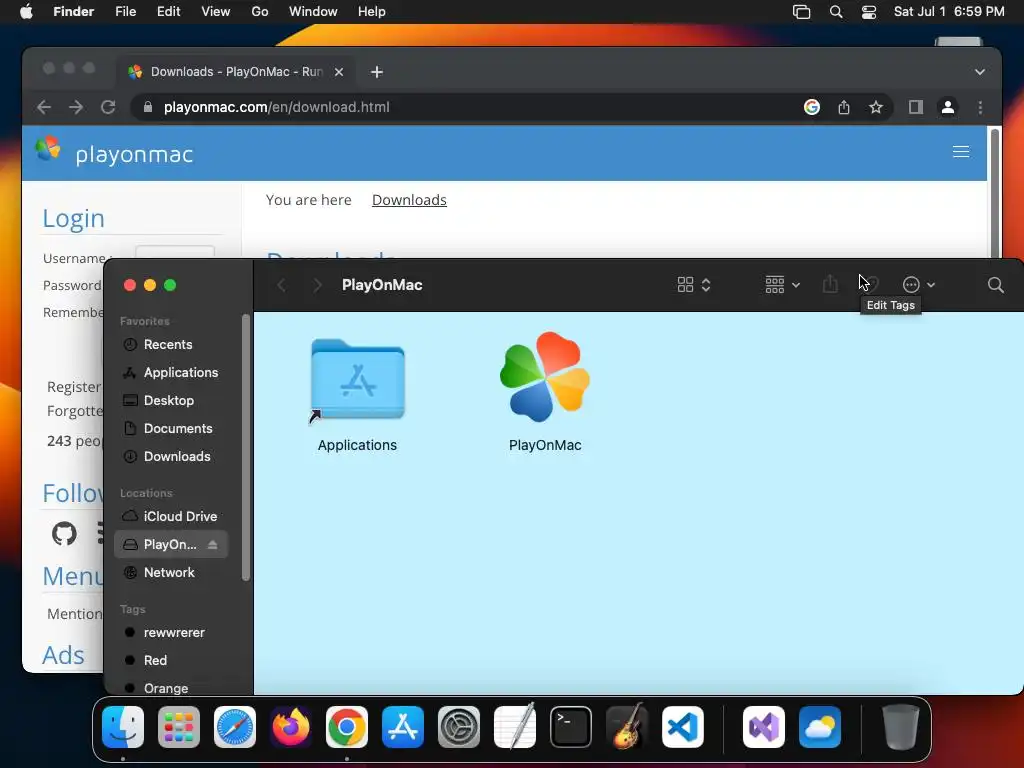1024x768 pixels.
Task: Open Chrome three-dot menu
Action: [x=980, y=107]
